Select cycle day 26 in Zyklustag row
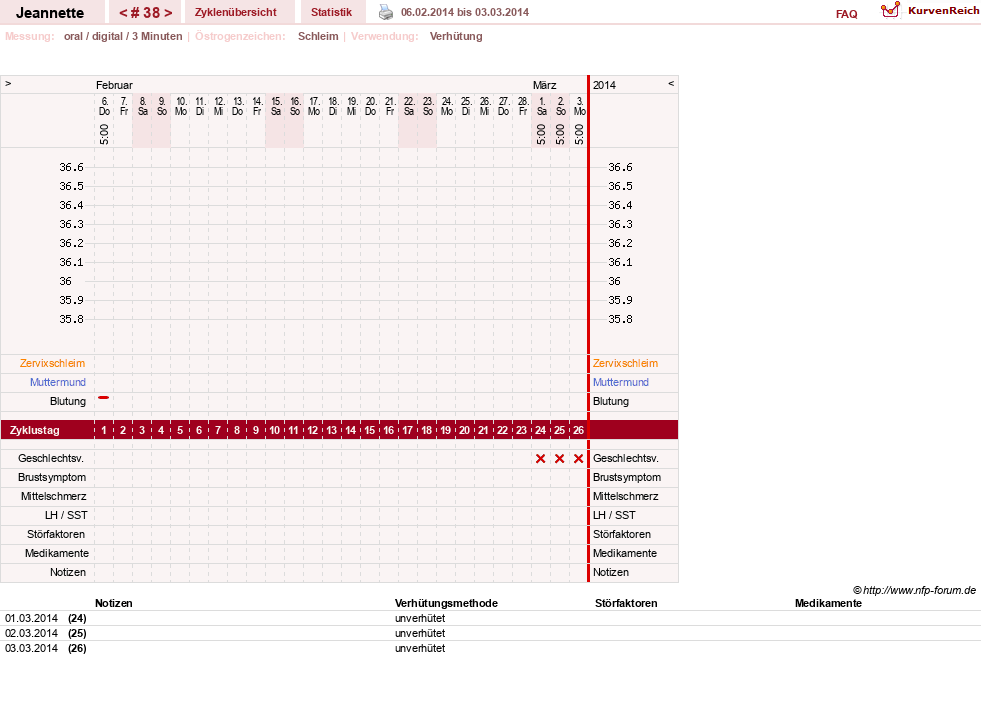981x702 pixels. pyautogui.click(x=579, y=430)
